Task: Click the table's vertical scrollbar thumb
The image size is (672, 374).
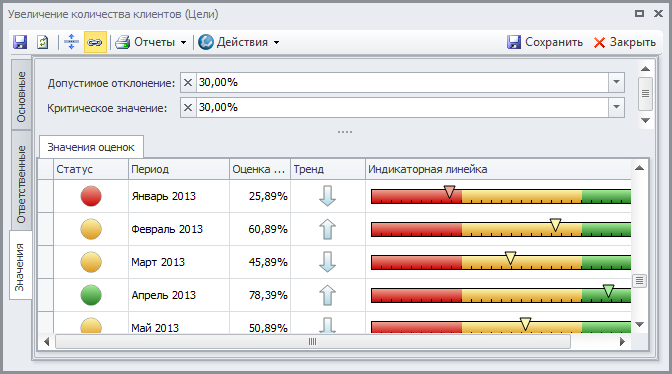Action: (639, 281)
